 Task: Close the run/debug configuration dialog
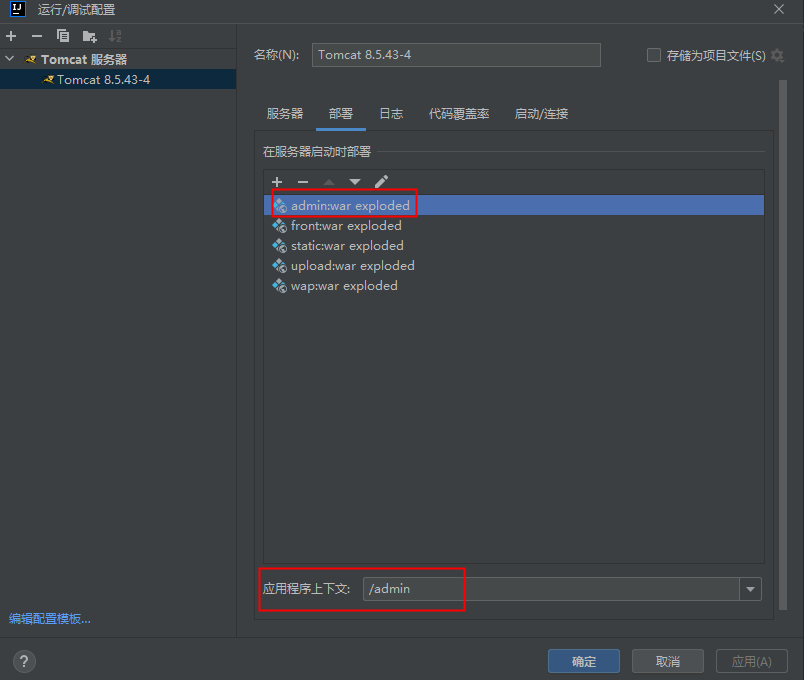pyautogui.click(x=779, y=9)
